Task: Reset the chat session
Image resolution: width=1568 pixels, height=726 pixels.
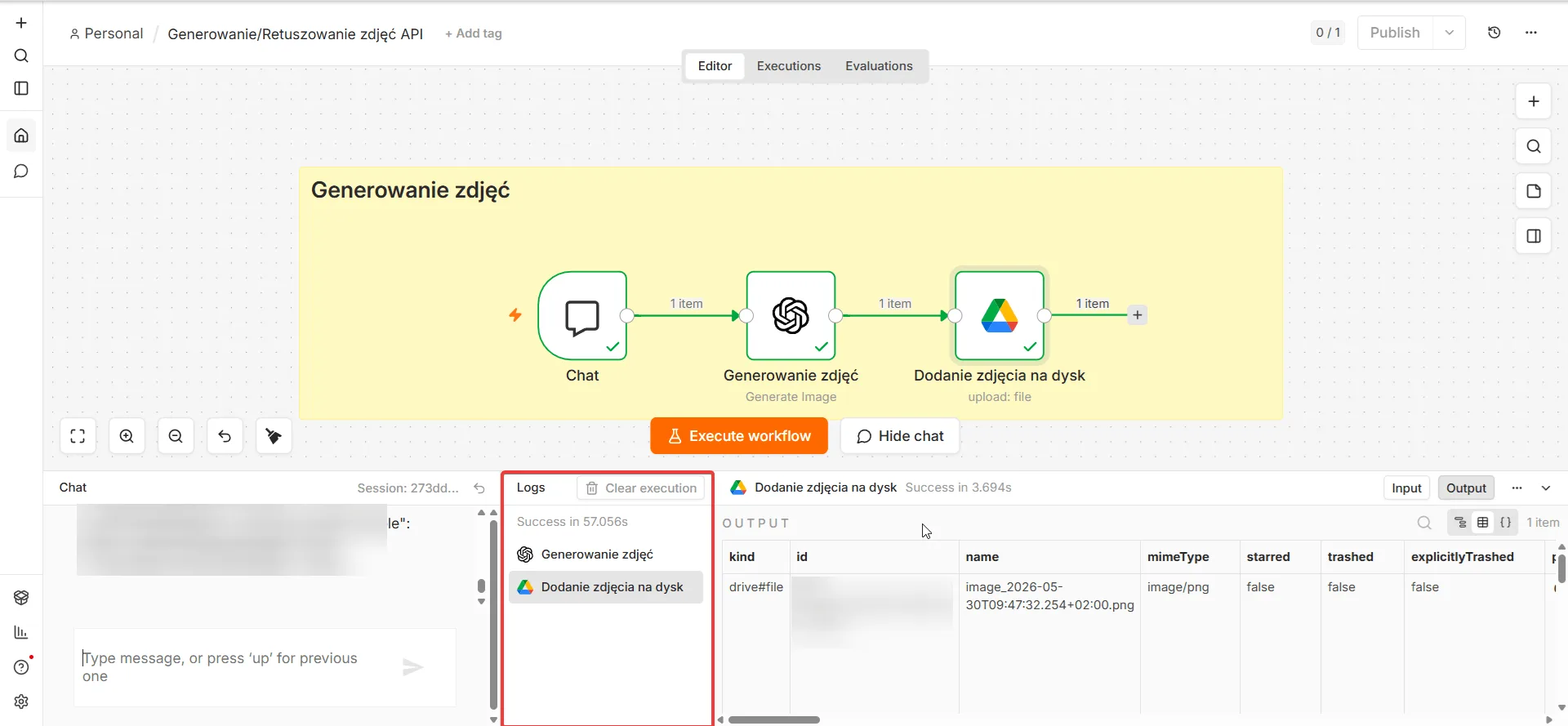Action: pyautogui.click(x=479, y=488)
